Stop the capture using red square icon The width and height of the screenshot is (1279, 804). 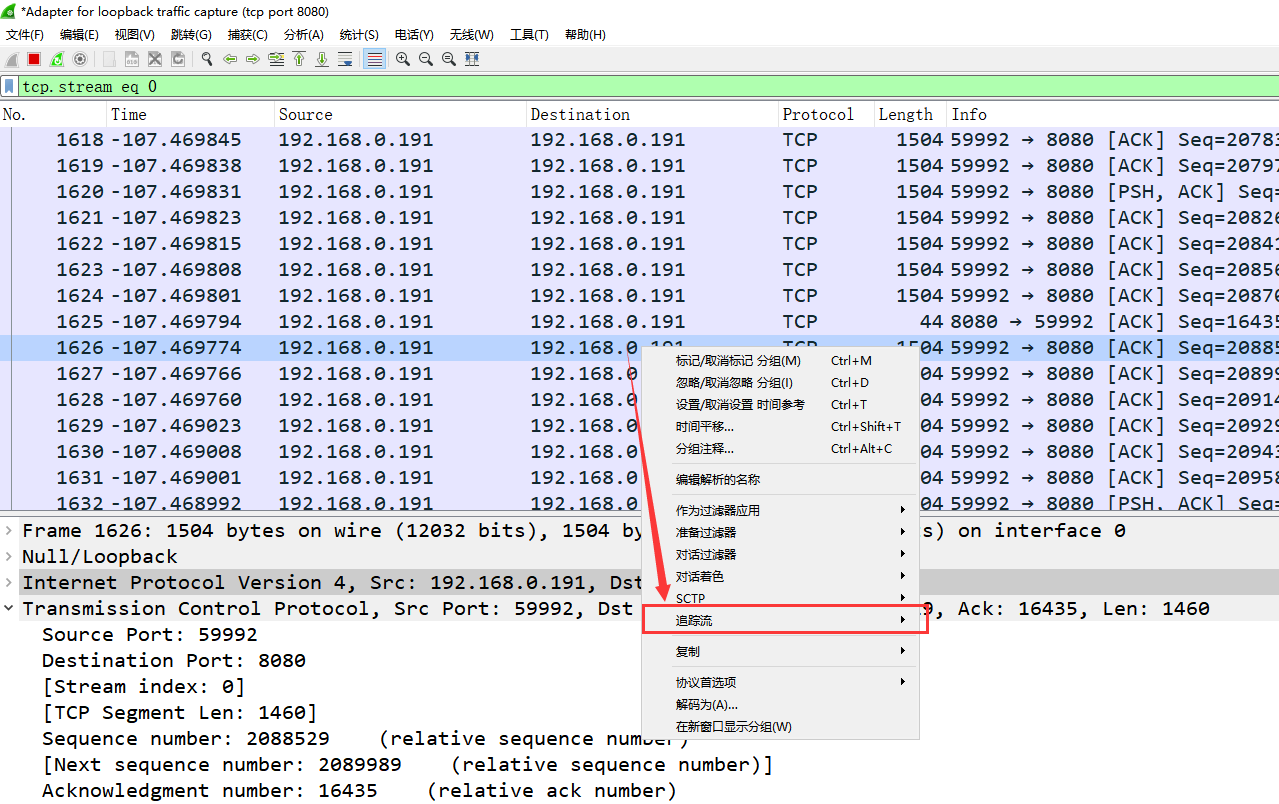[x=33, y=58]
